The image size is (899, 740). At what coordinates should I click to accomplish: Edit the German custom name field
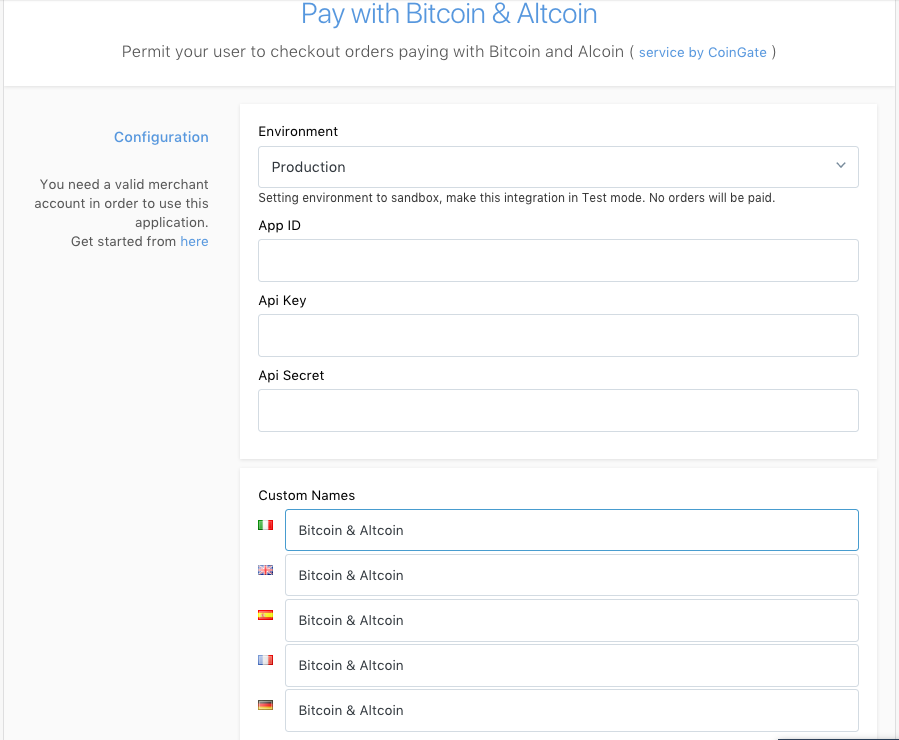[x=571, y=710]
